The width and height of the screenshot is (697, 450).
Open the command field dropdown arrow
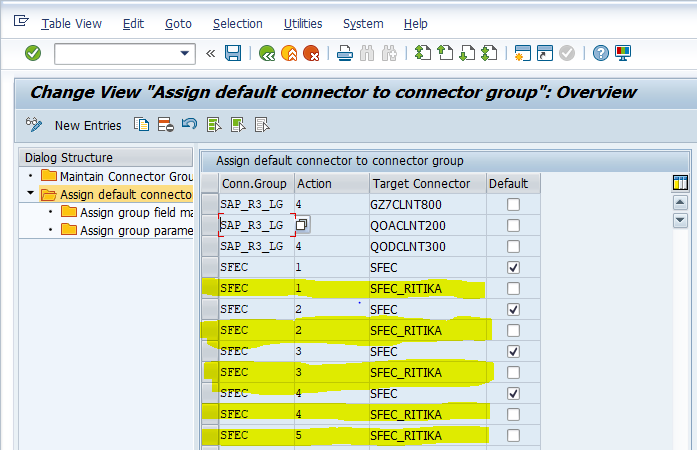coord(184,53)
